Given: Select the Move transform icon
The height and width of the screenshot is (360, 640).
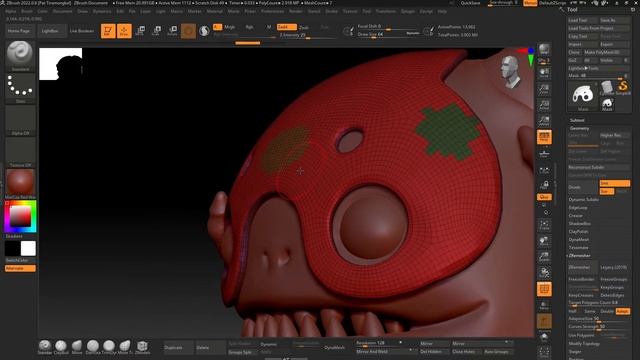Looking at the screenshot, I should point(140,31).
